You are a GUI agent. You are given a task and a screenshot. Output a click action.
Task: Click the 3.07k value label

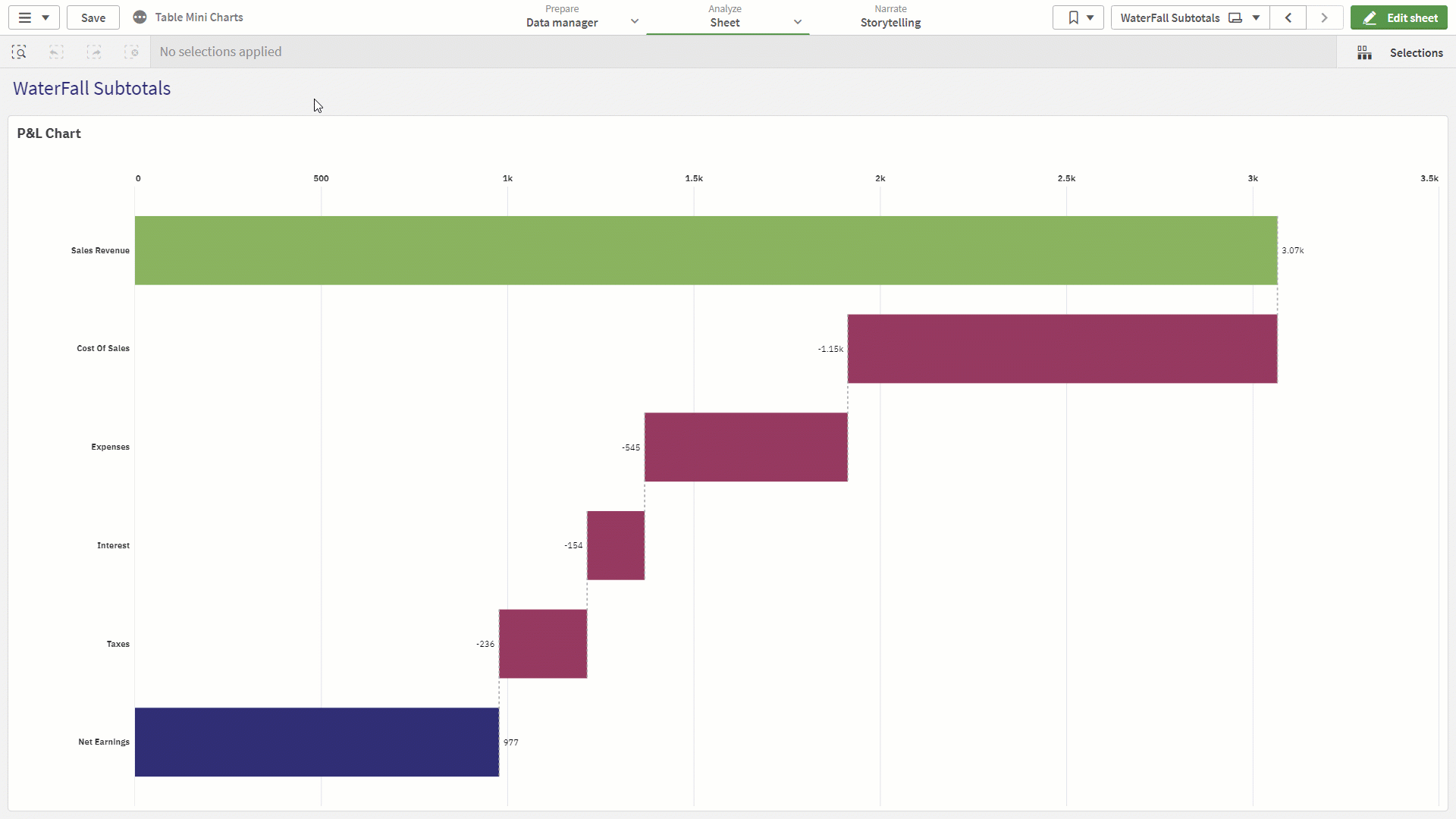pos(1293,250)
